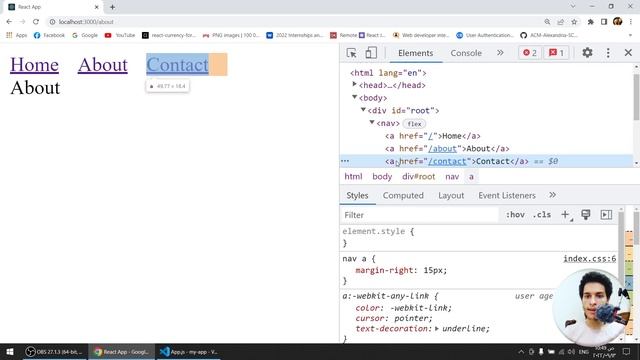Toggle the :hov element state button
This screenshot has width=640, height=360.
click(x=515, y=215)
